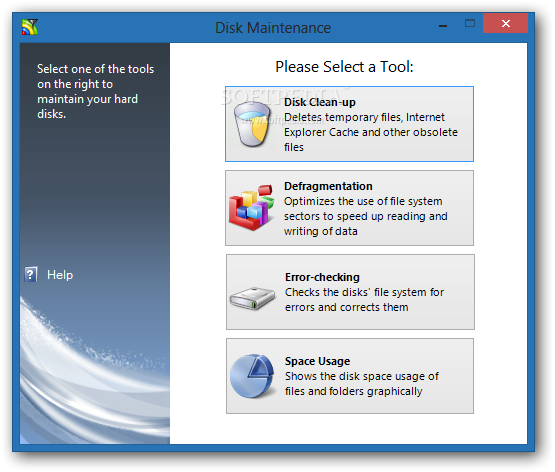This screenshot has height=472, width=555.
Task: Click the Space Usage pie chart icon
Action: (x=252, y=376)
